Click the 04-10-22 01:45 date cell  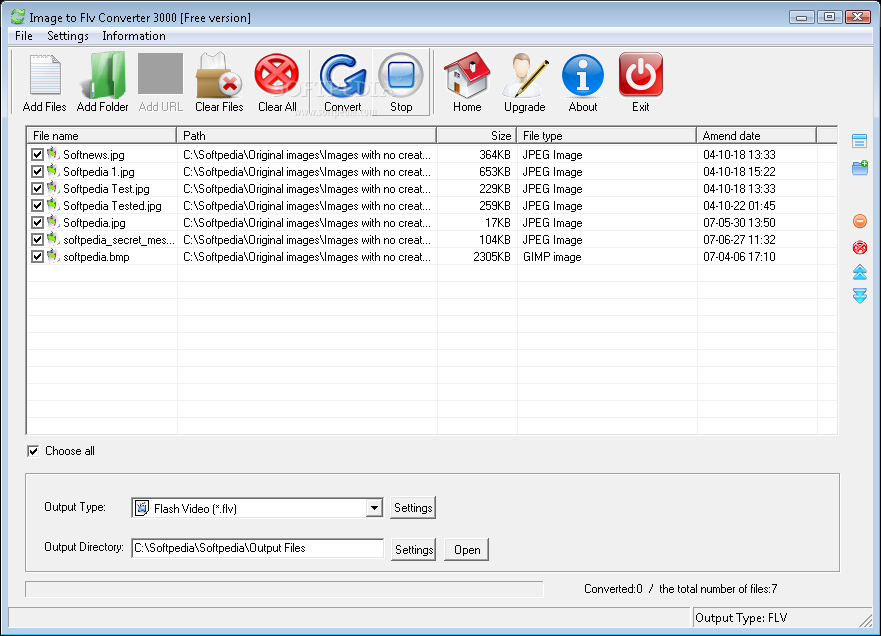coord(739,206)
